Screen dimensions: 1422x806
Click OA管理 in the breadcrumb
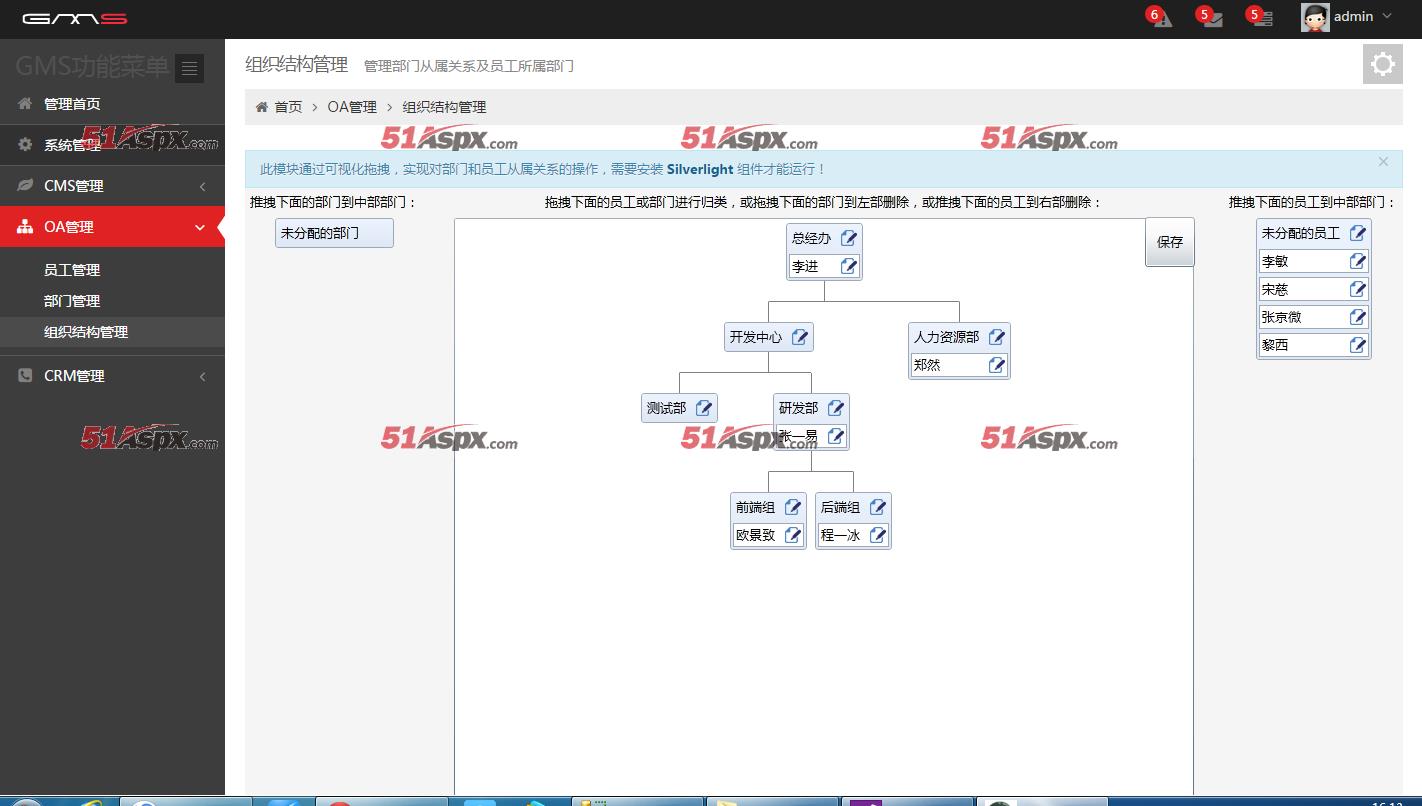tap(352, 107)
